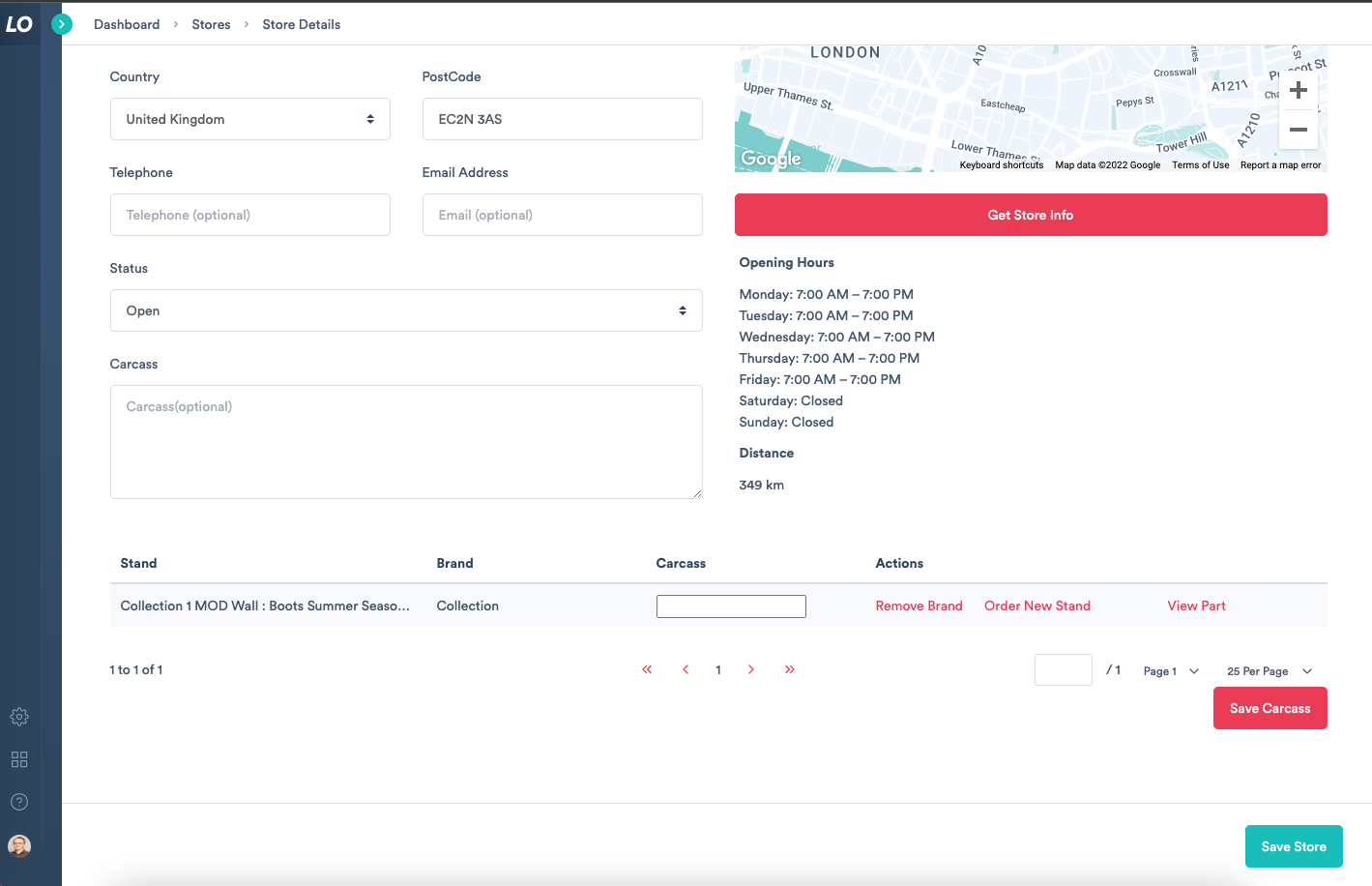Open the grid apps icon in sidebar
1372x886 pixels.
19,759
